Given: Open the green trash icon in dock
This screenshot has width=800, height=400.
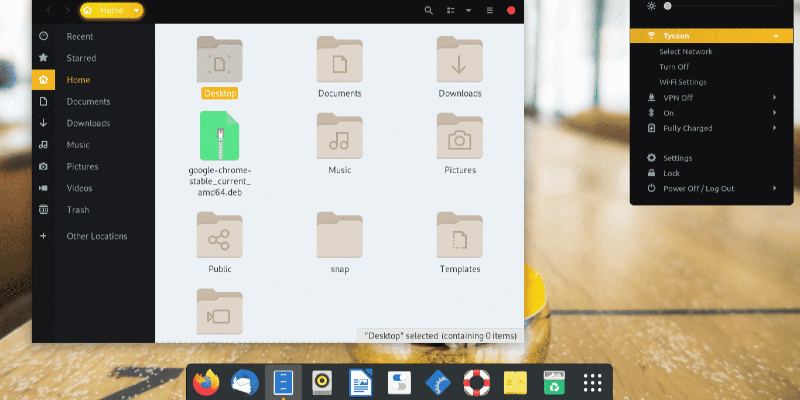Looking at the screenshot, I should tap(554, 382).
